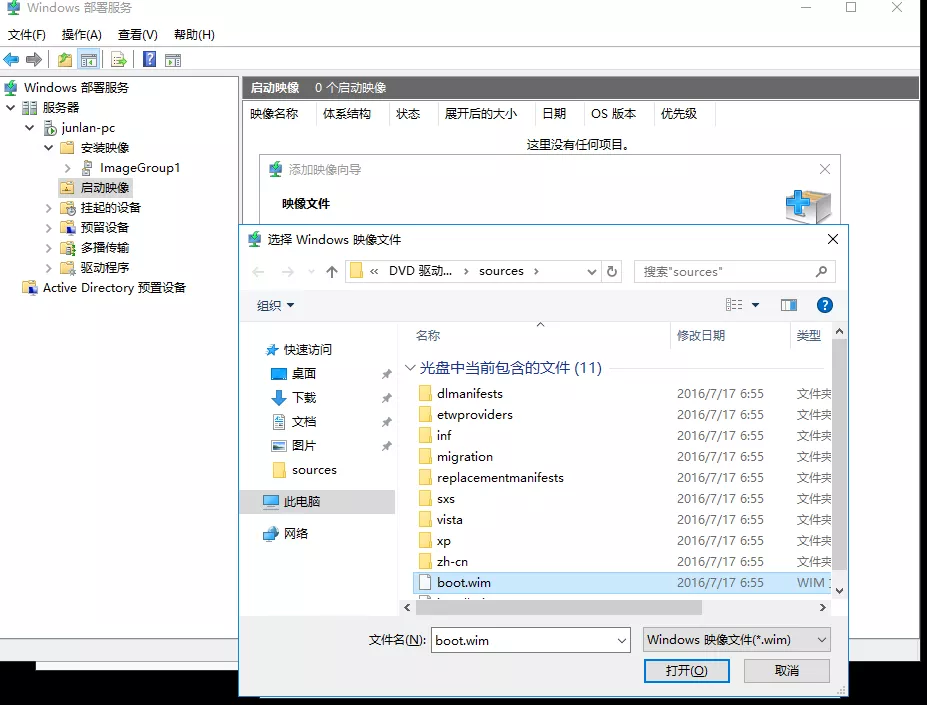
Task: Click the blue help icon in the file dialog
Action: click(825, 305)
